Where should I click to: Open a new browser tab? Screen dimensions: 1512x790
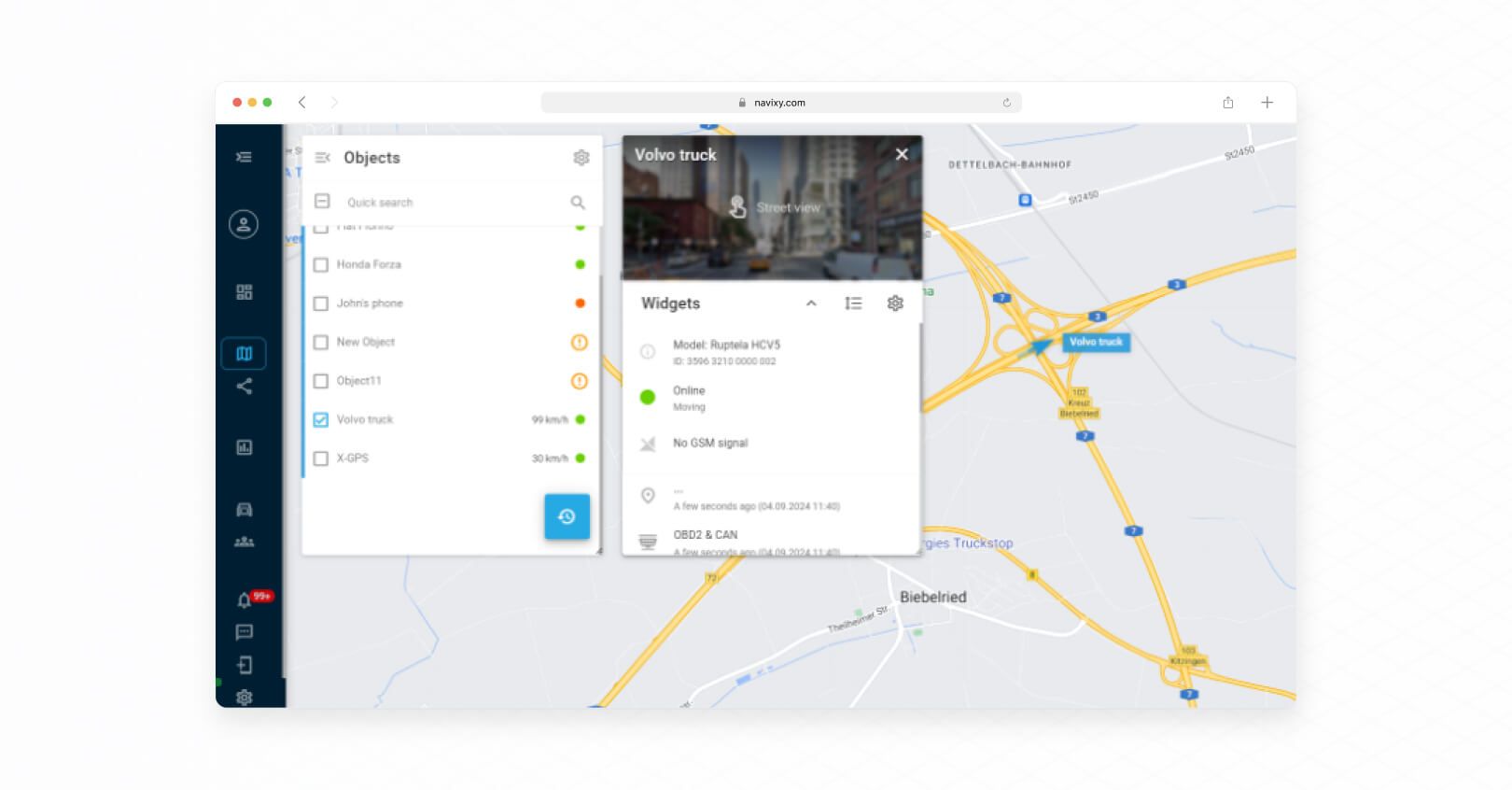point(1267,103)
